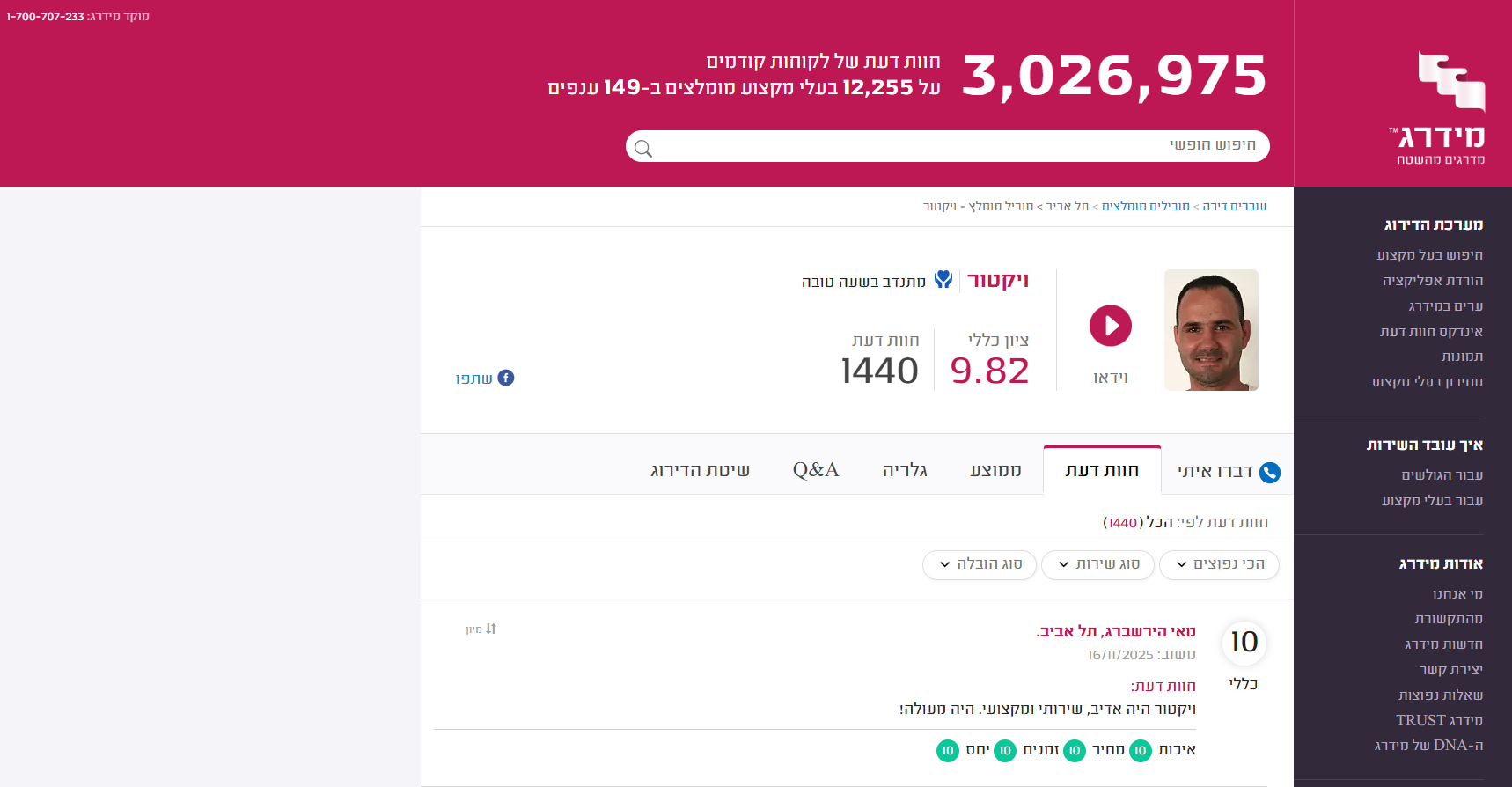Click the איכות score 10 badge
The width and height of the screenshot is (1512, 787).
(1141, 751)
